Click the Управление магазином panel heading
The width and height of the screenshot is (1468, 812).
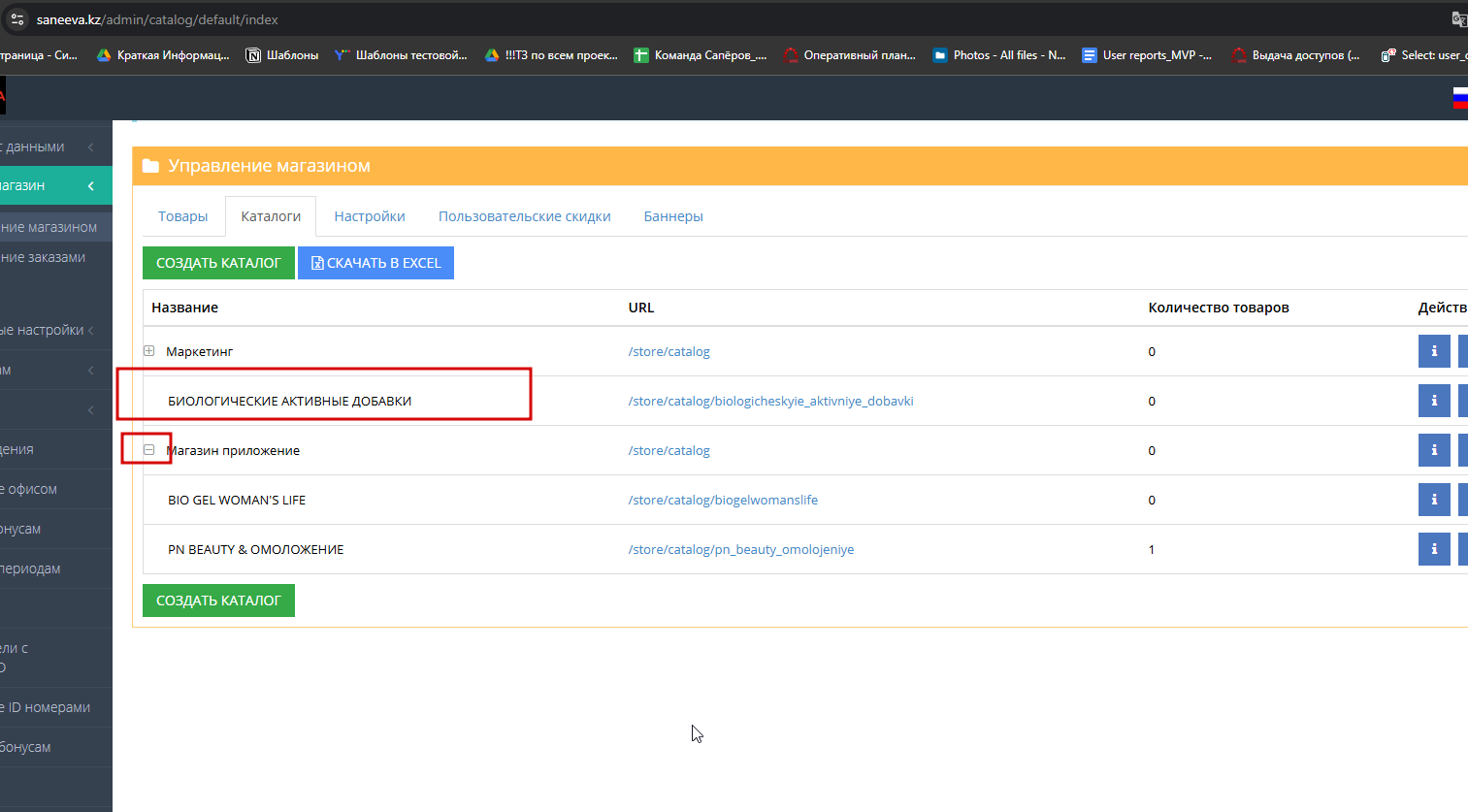pyautogui.click(x=269, y=166)
